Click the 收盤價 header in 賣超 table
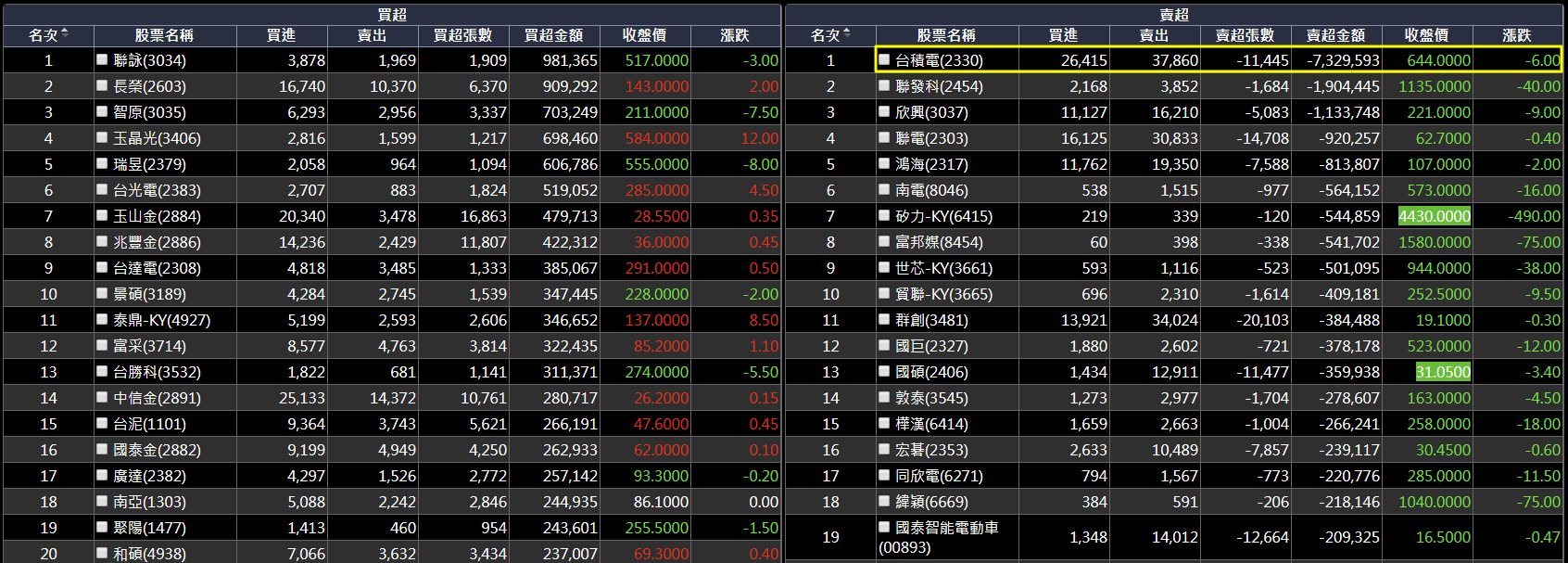Screen dimensions: 1568x563 [1427, 35]
